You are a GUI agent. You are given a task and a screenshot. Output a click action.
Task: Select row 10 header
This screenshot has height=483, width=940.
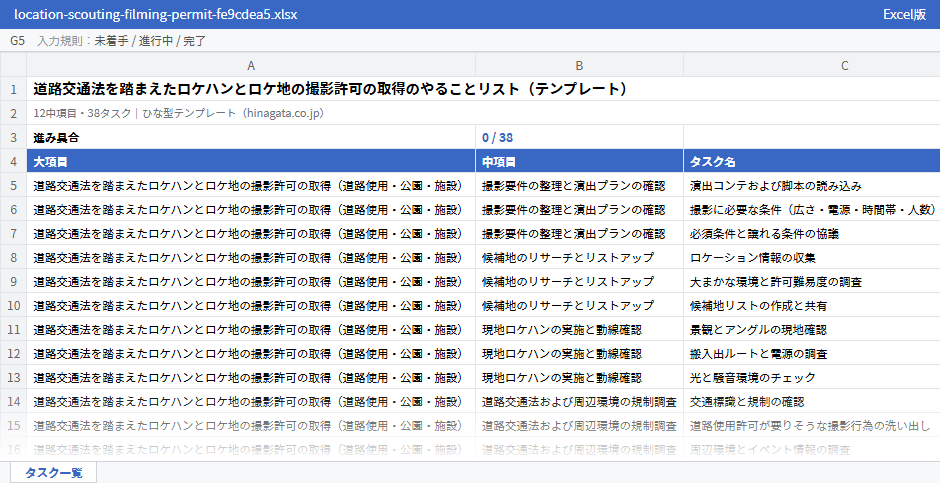pyautogui.click(x=13, y=306)
